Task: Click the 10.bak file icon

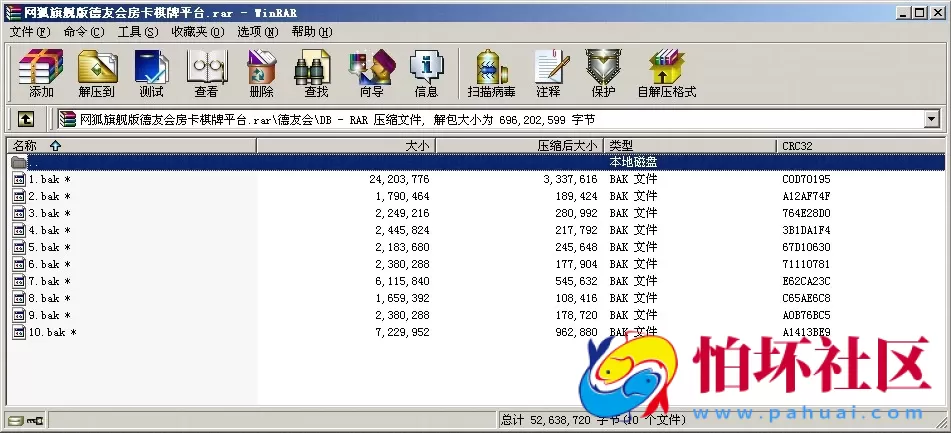Action: [19, 332]
